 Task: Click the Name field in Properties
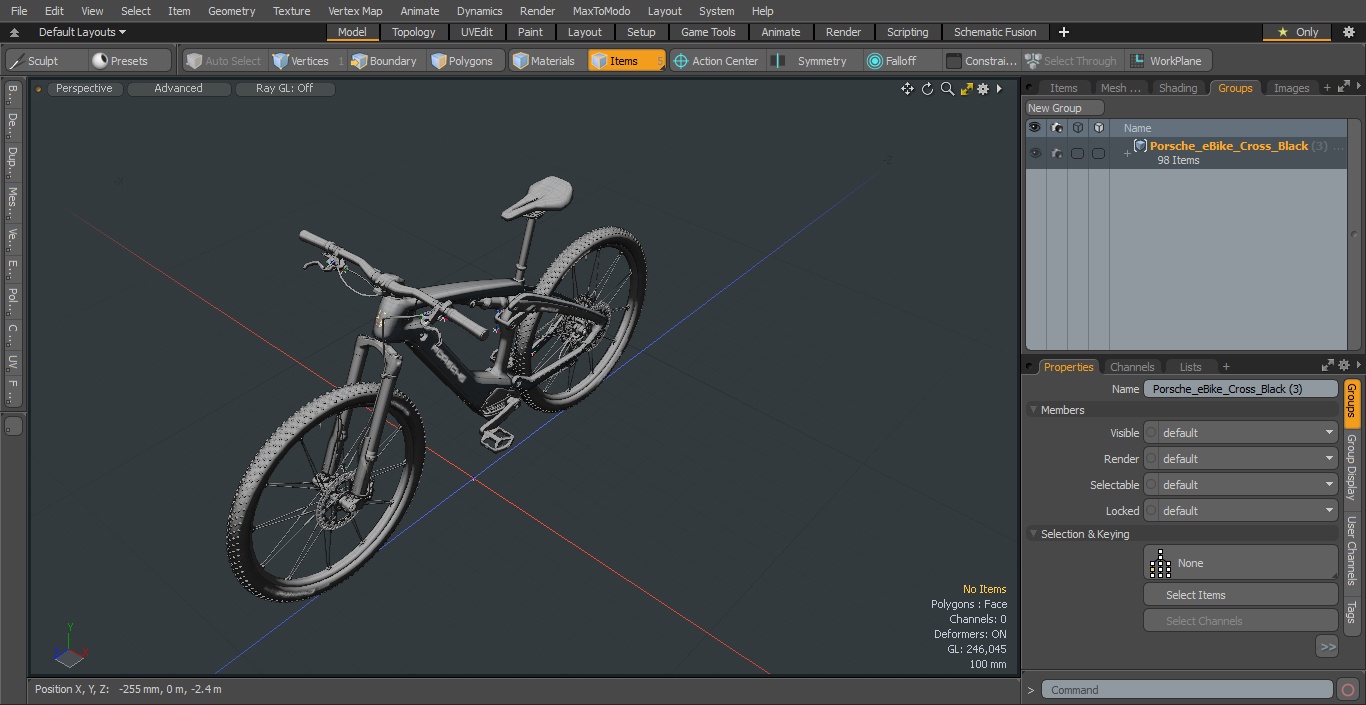pyautogui.click(x=1240, y=389)
